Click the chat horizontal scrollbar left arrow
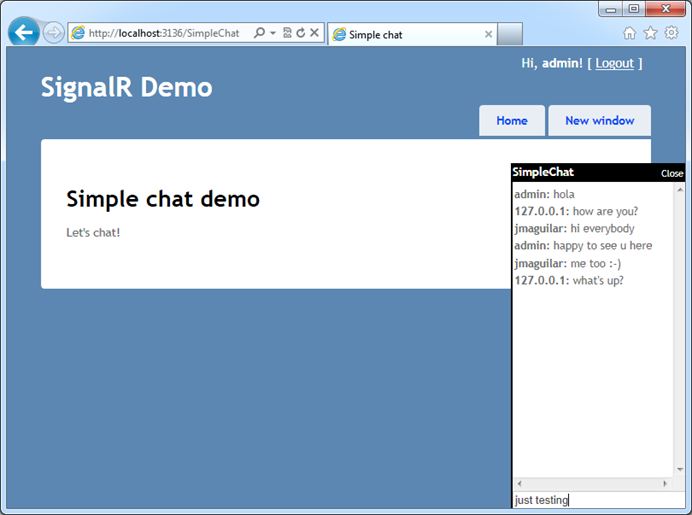The height and width of the screenshot is (515, 692). coord(519,484)
